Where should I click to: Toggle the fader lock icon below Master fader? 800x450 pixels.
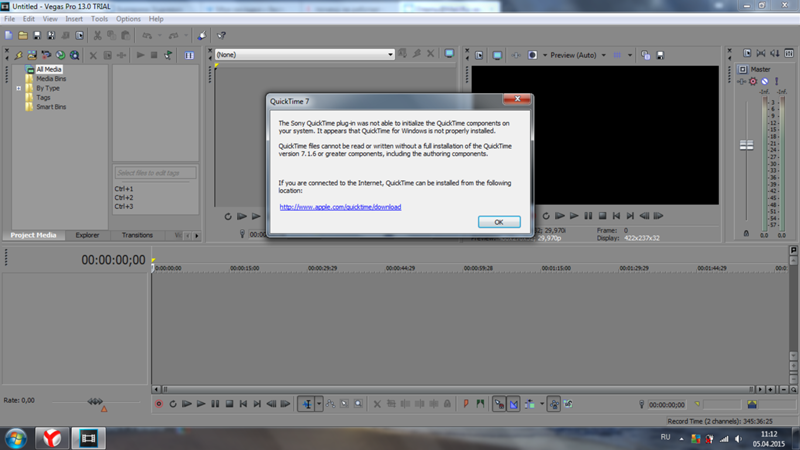[x=746, y=234]
